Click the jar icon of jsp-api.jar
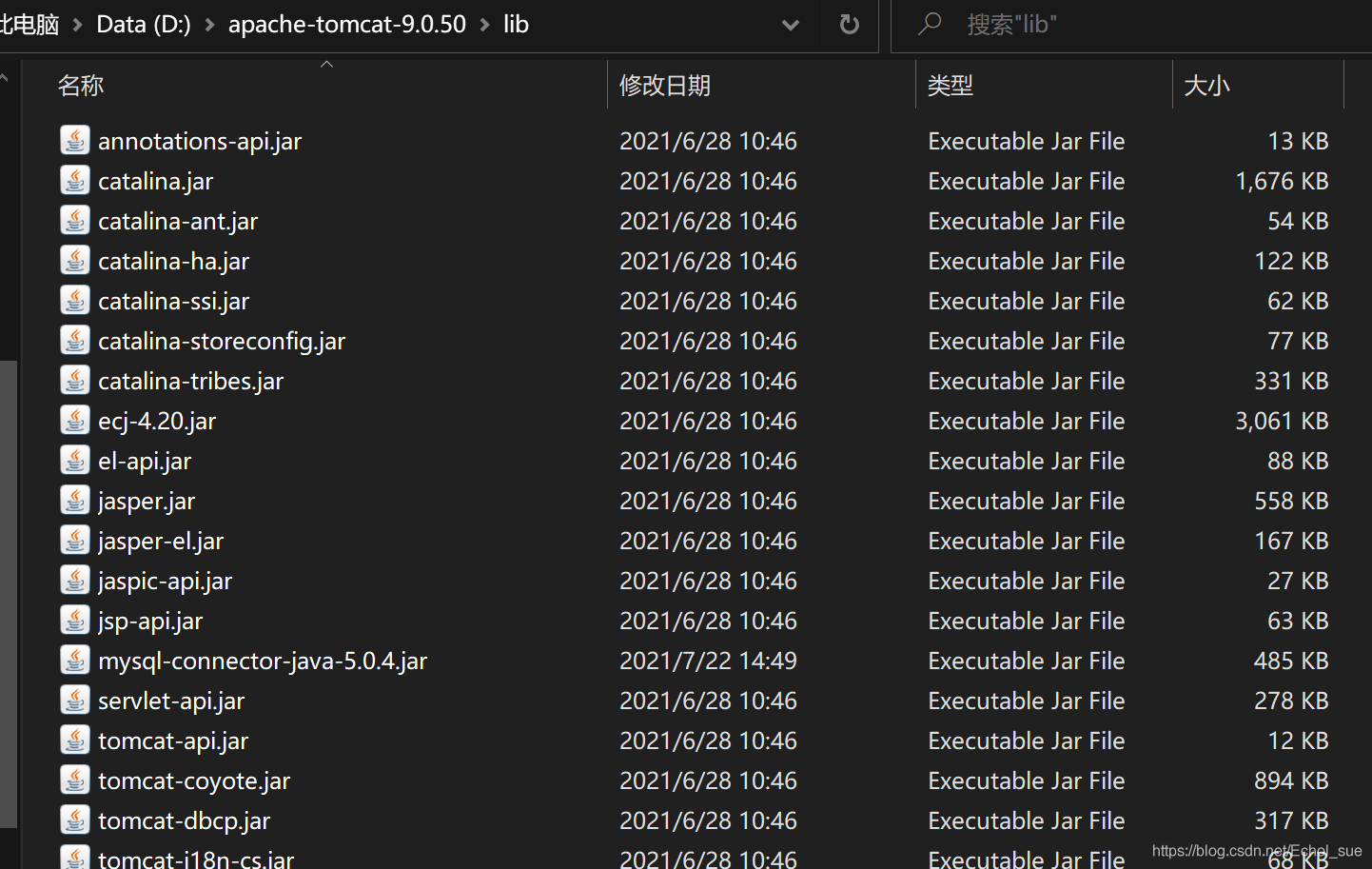Viewport: 1372px width, 869px height. [x=75, y=620]
